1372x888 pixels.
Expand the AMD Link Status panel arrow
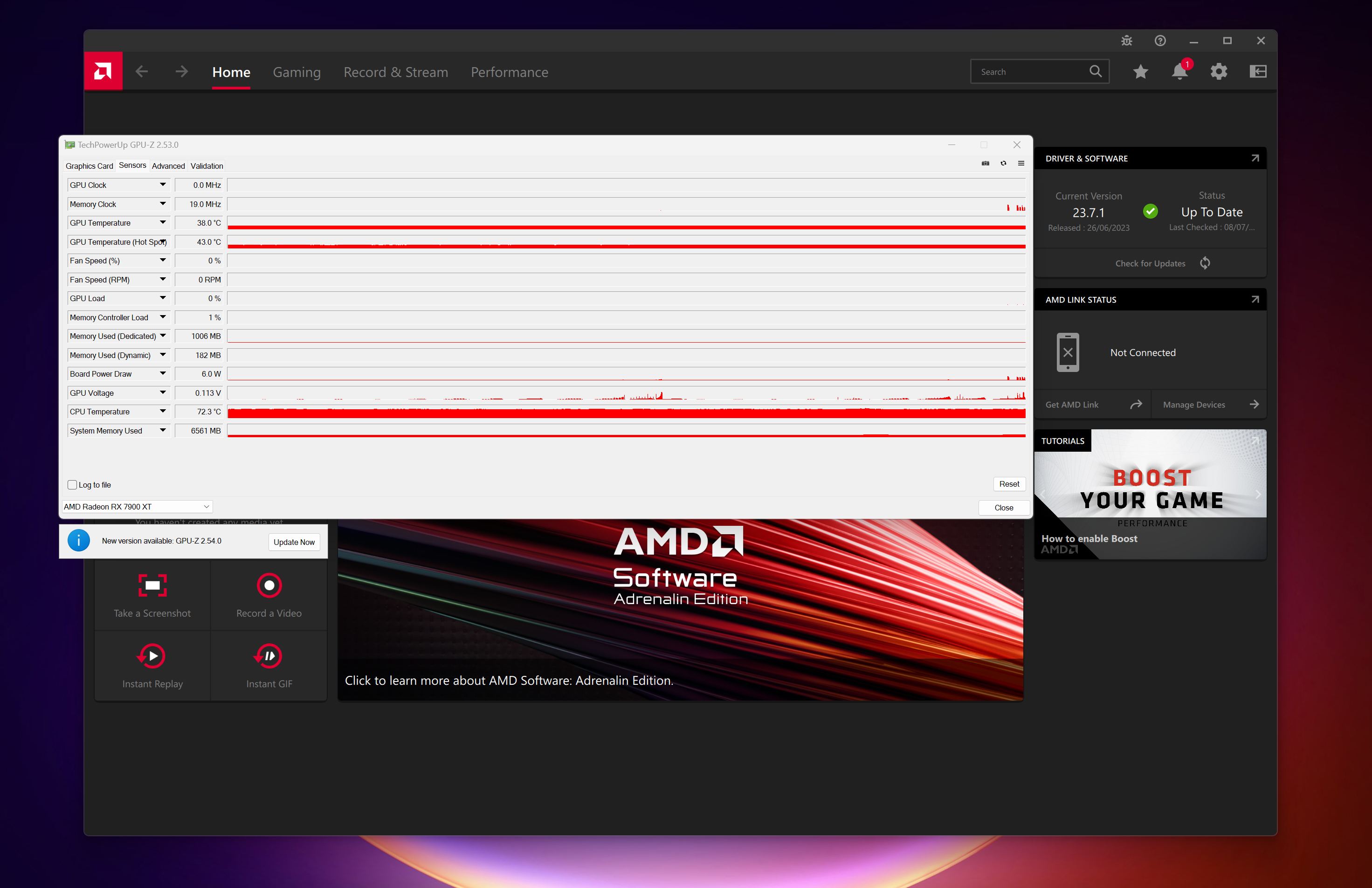pyautogui.click(x=1255, y=299)
